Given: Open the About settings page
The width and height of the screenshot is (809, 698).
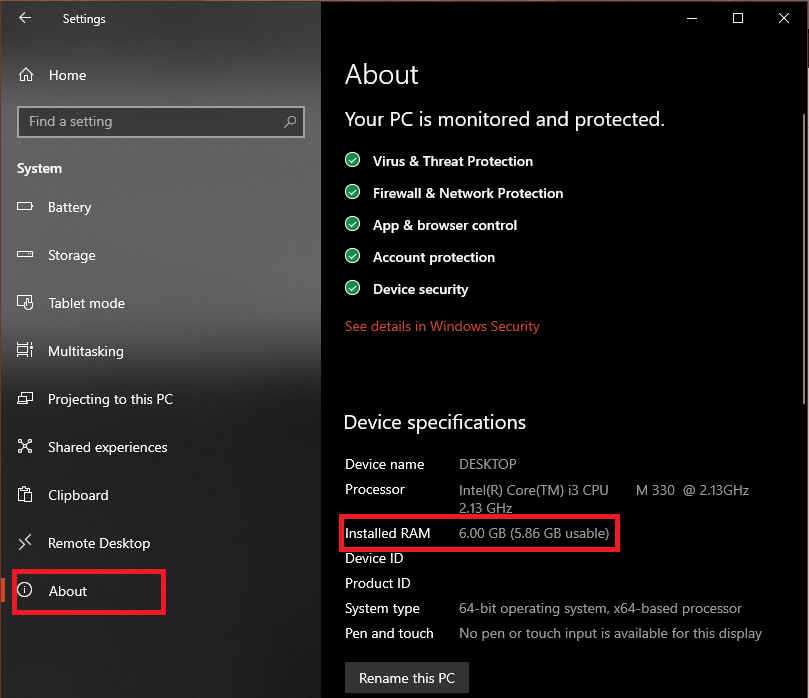Looking at the screenshot, I should tap(68, 591).
